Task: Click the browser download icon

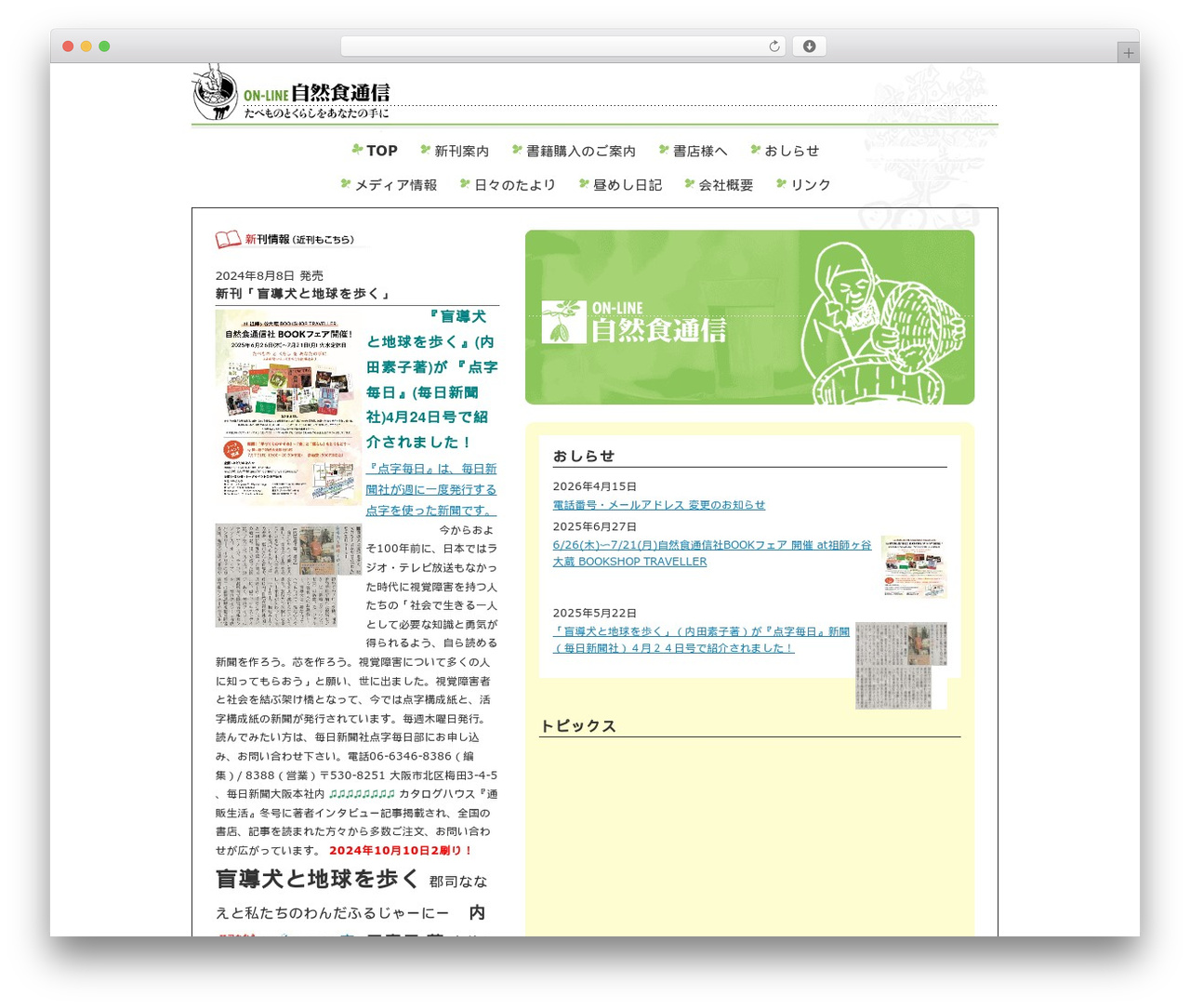Action: pyautogui.click(x=809, y=46)
